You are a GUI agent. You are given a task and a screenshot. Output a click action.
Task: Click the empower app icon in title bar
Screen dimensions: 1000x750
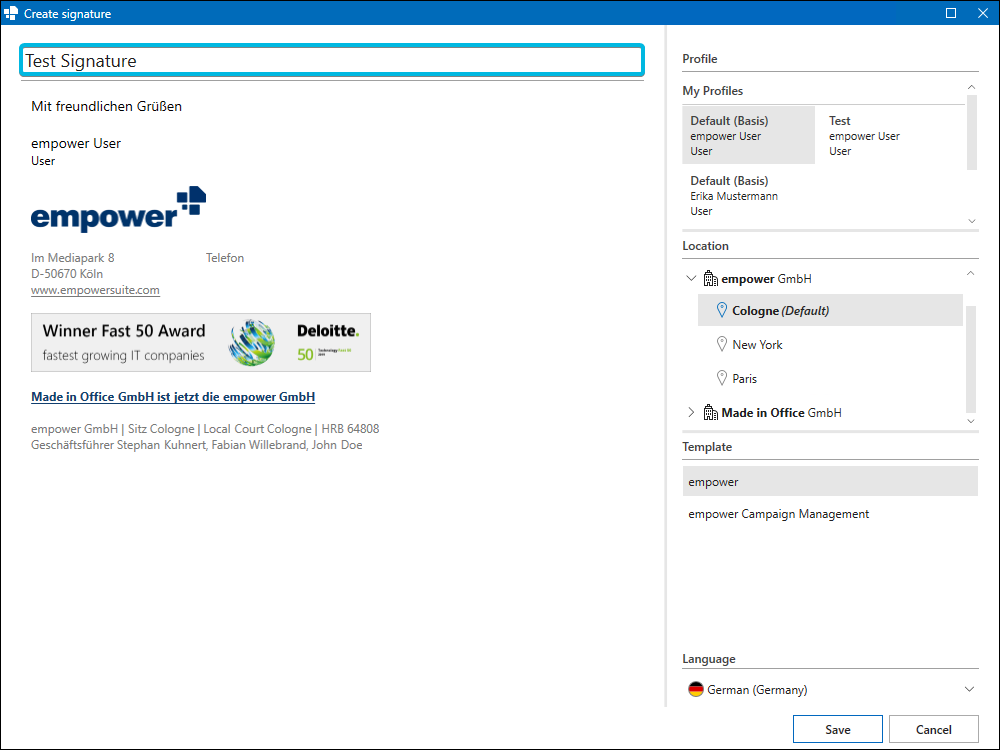(11, 13)
